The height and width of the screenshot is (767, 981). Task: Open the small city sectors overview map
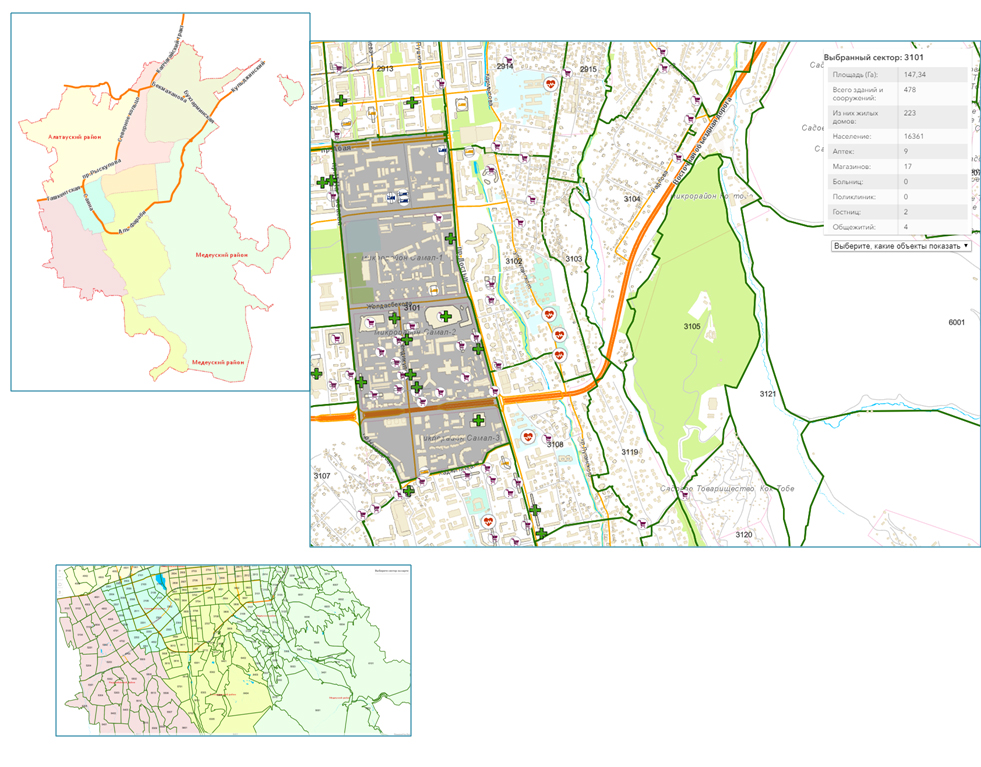(233, 651)
